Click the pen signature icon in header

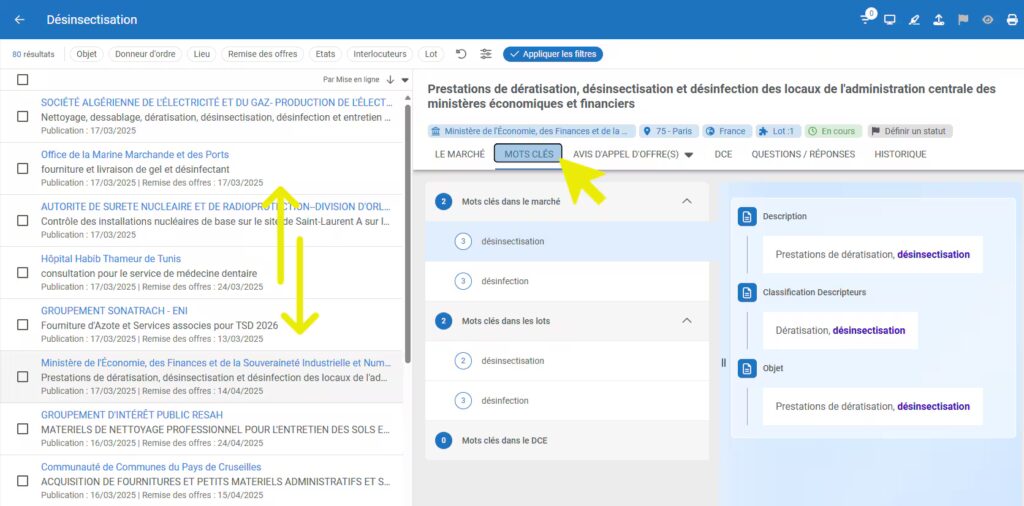[x=914, y=20]
